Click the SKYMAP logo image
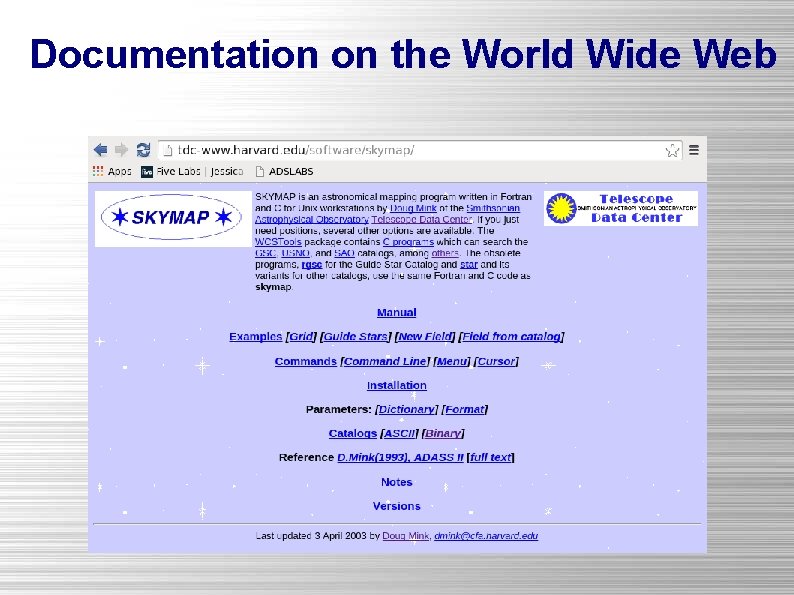Screen dimensions: 794x595 [x=173, y=218]
